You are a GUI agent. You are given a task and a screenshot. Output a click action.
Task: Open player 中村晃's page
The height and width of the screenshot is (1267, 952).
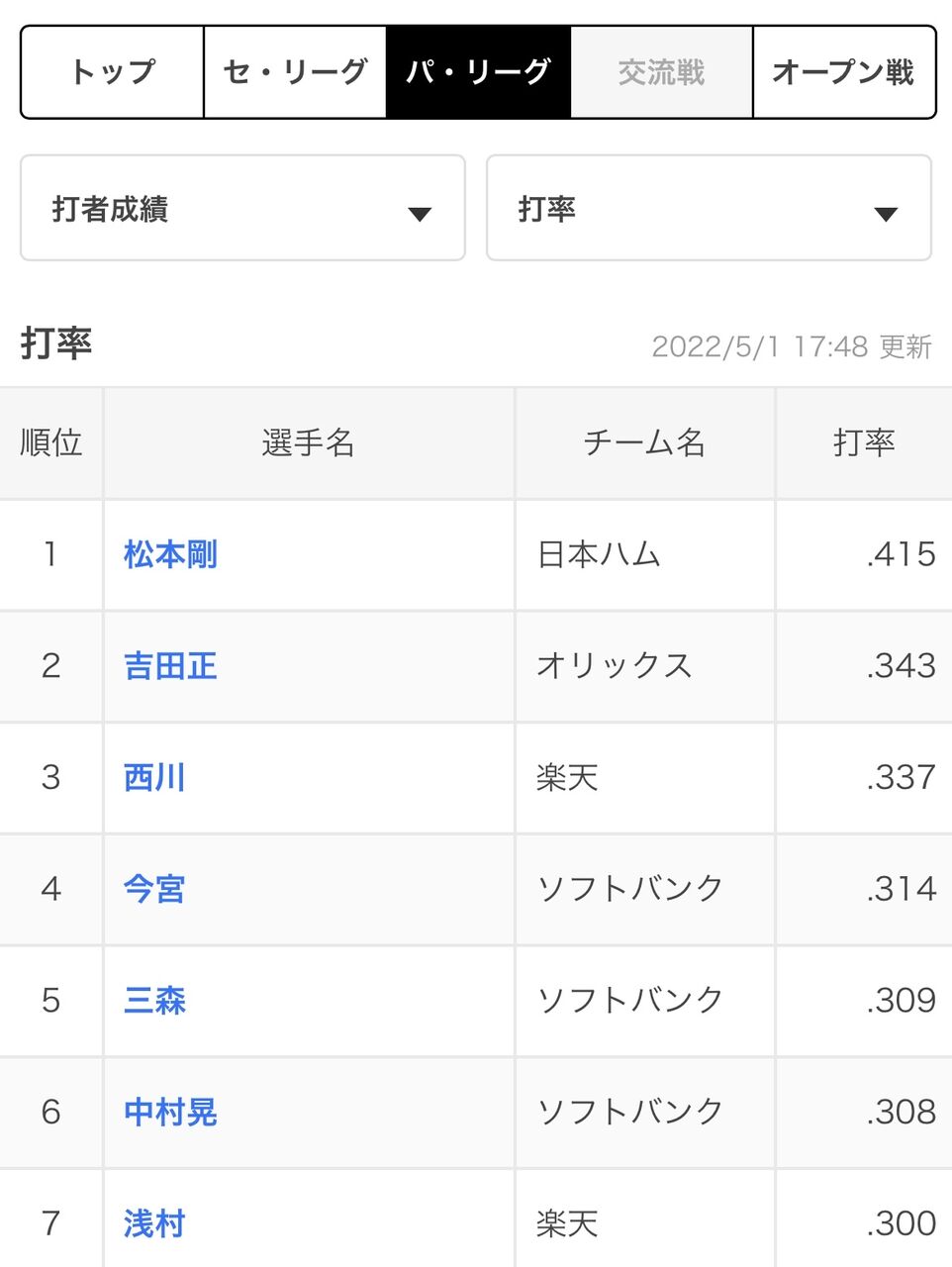(170, 1113)
